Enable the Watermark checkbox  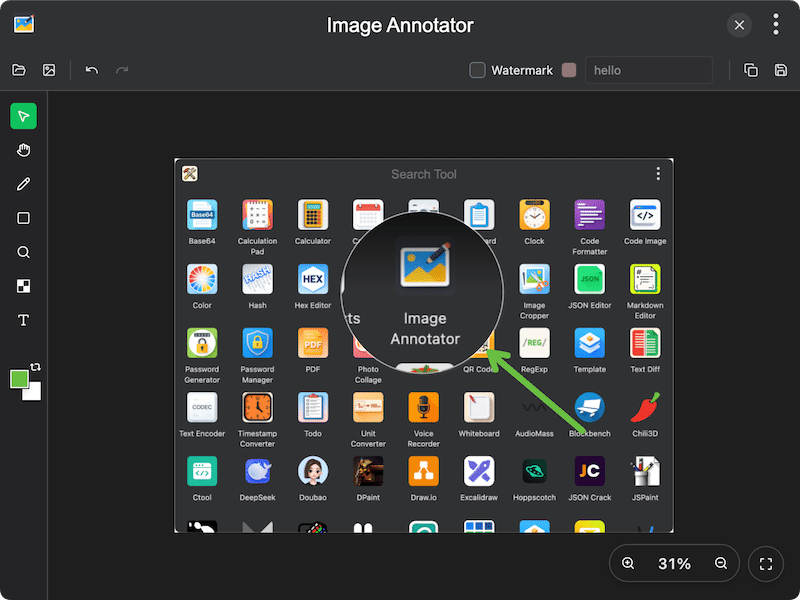(477, 70)
